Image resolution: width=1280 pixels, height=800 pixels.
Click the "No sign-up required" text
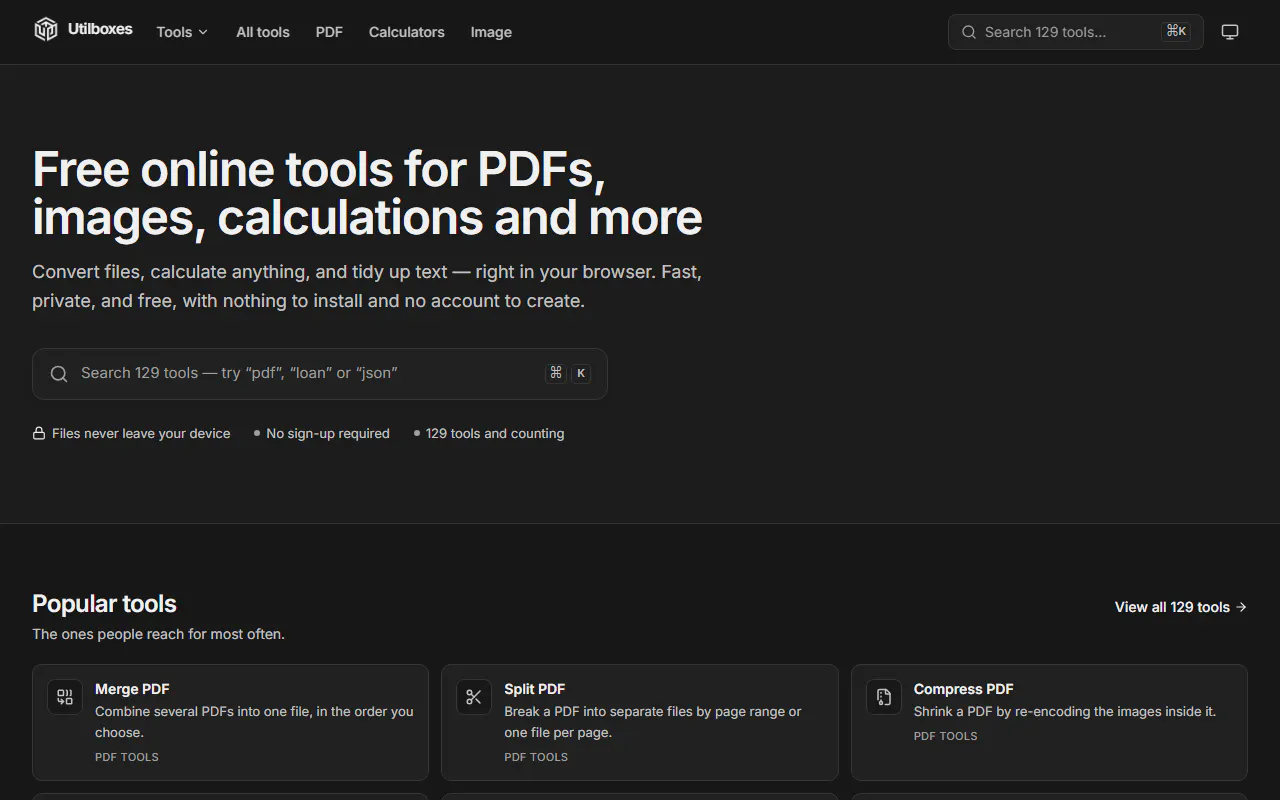point(328,434)
